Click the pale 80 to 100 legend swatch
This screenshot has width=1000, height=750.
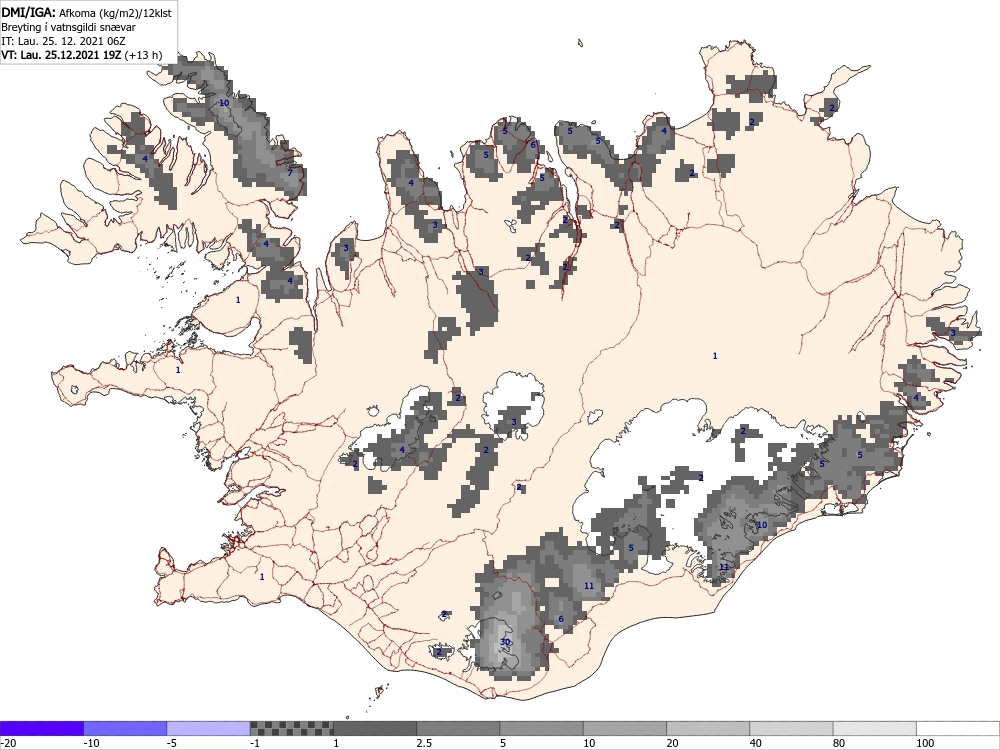click(874, 728)
